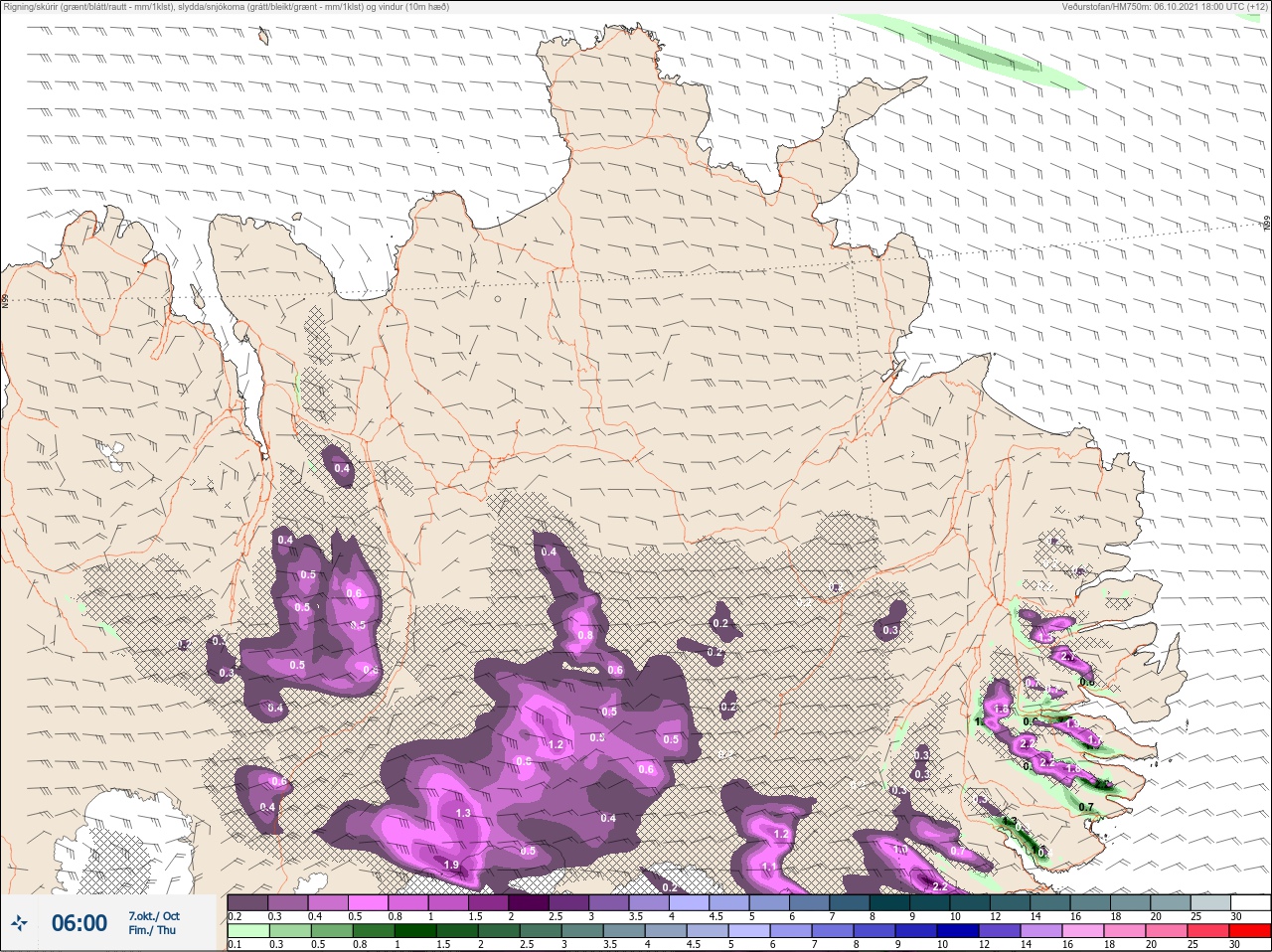Pick upper legend swatch between 4 and 4.5
This screenshot has width=1272, height=952.
(690, 902)
